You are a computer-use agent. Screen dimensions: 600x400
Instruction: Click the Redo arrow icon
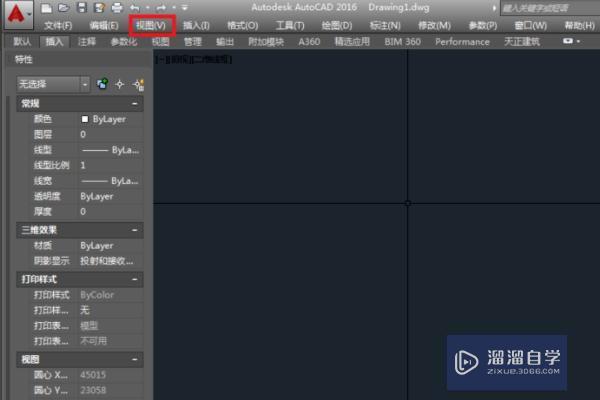pyautogui.click(x=161, y=8)
